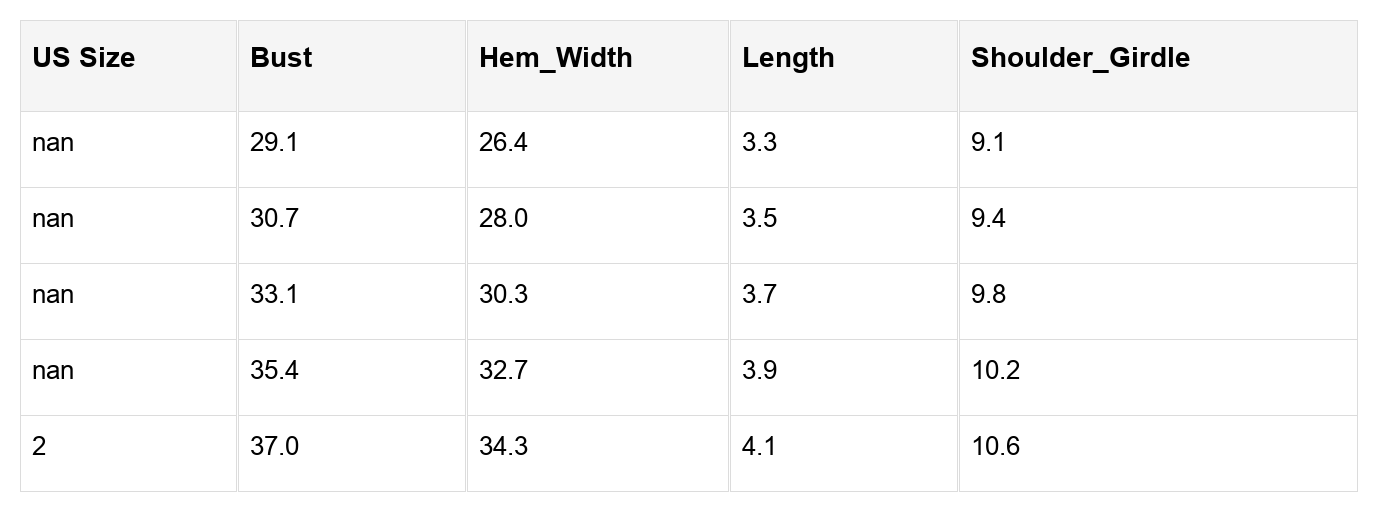
Task: Select the Length column header
Action: tap(788, 58)
